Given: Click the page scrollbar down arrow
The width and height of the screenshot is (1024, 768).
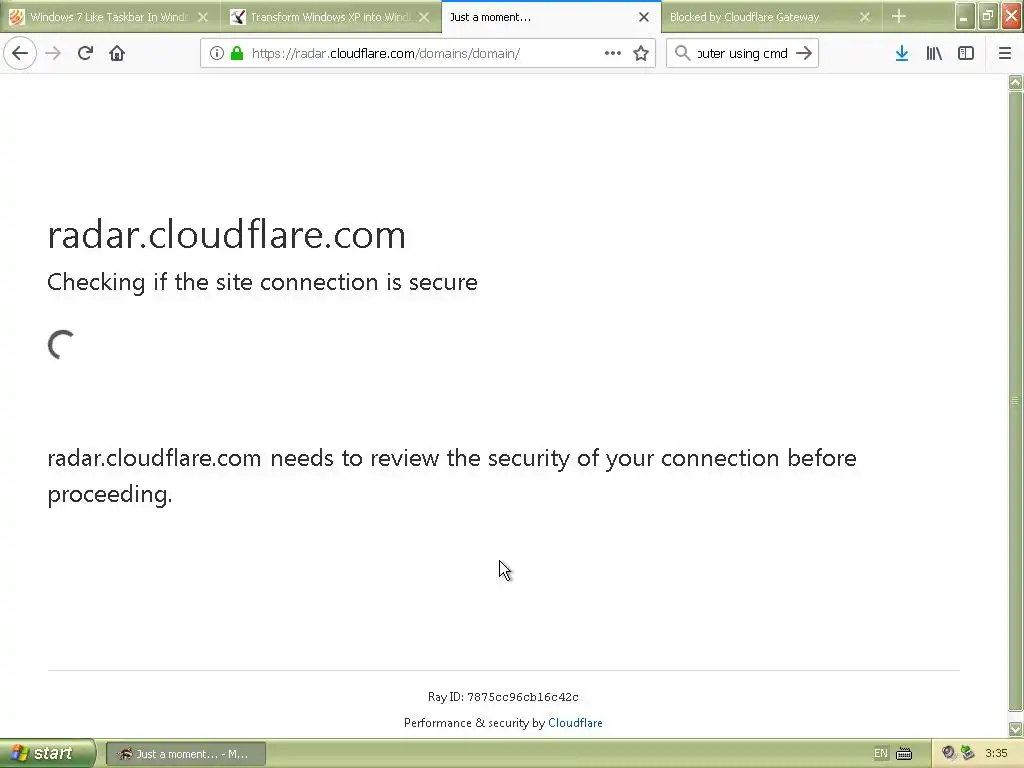Looking at the screenshot, I should [1016, 729].
